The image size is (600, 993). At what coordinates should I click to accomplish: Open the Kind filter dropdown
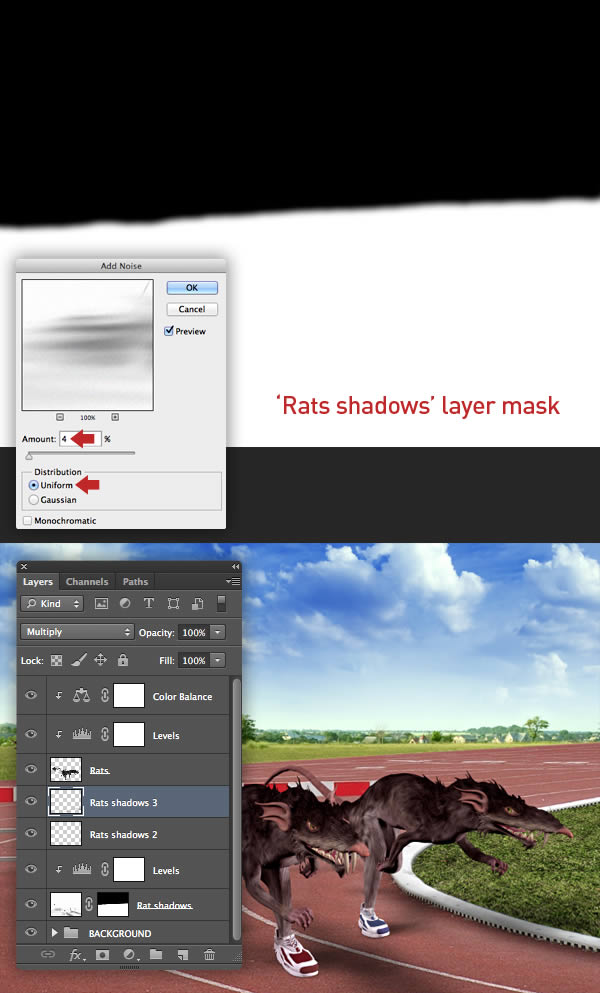tap(52, 604)
